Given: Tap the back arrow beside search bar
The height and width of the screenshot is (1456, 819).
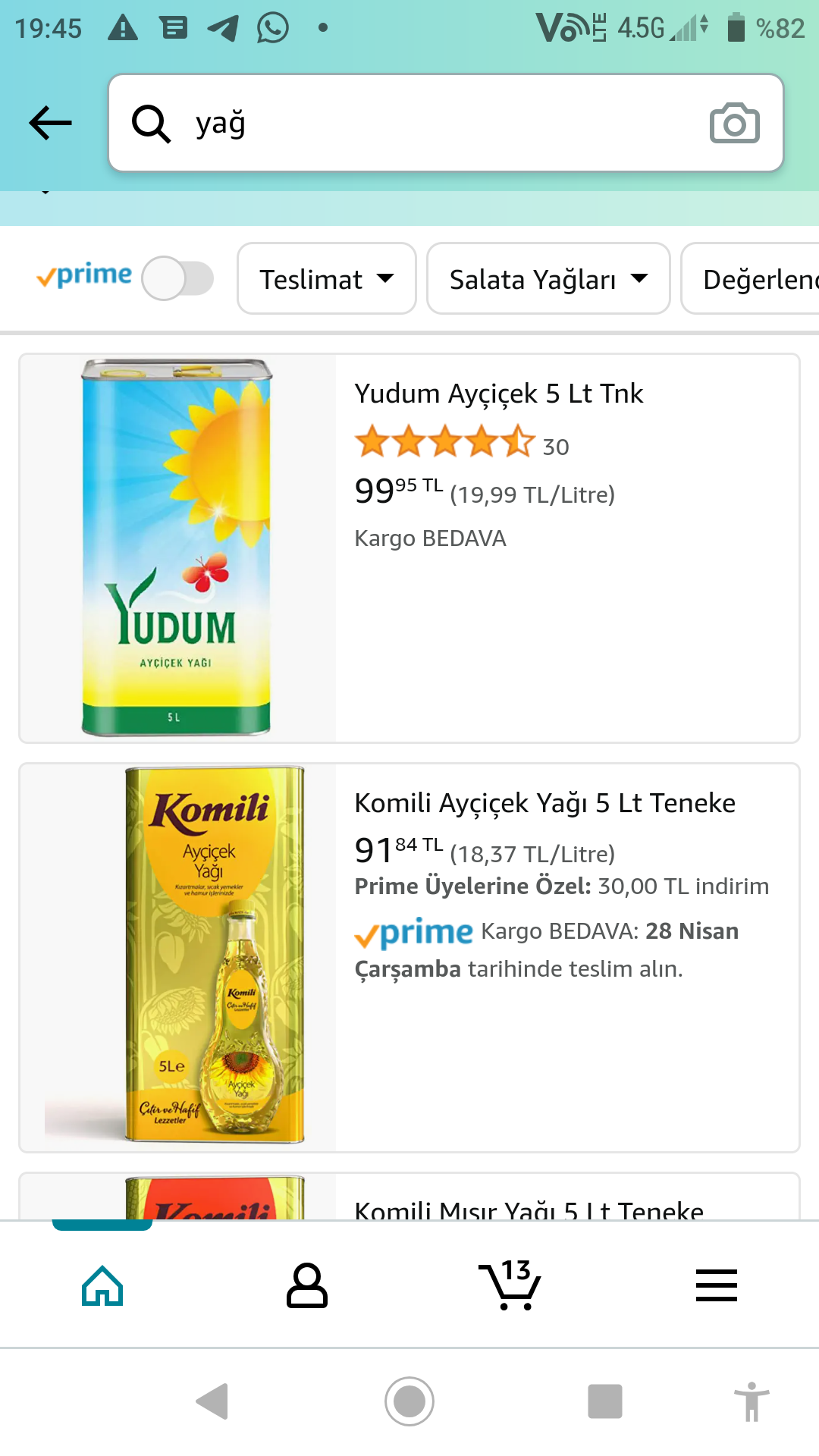Looking at the screenshot, I should point(50,123).
